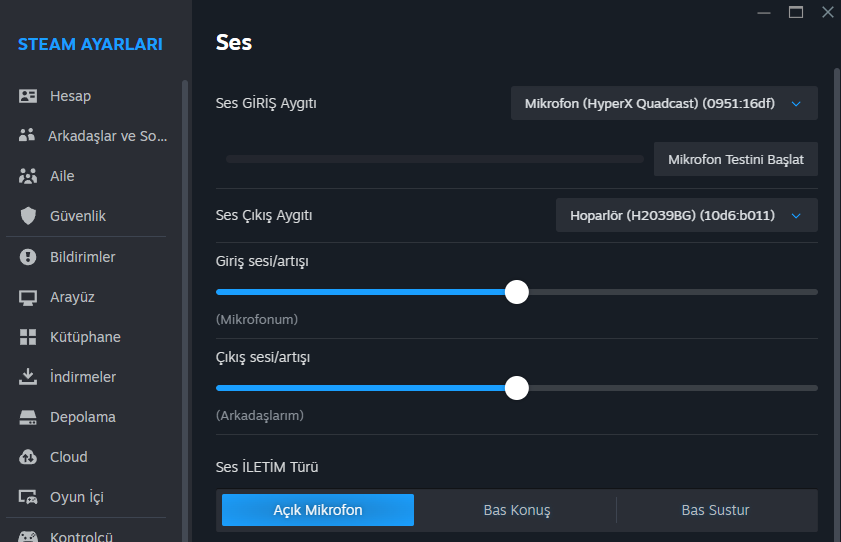Open the Oyun İçi settings page
This screenshot has height=542, width=841.
pos(76,497)
